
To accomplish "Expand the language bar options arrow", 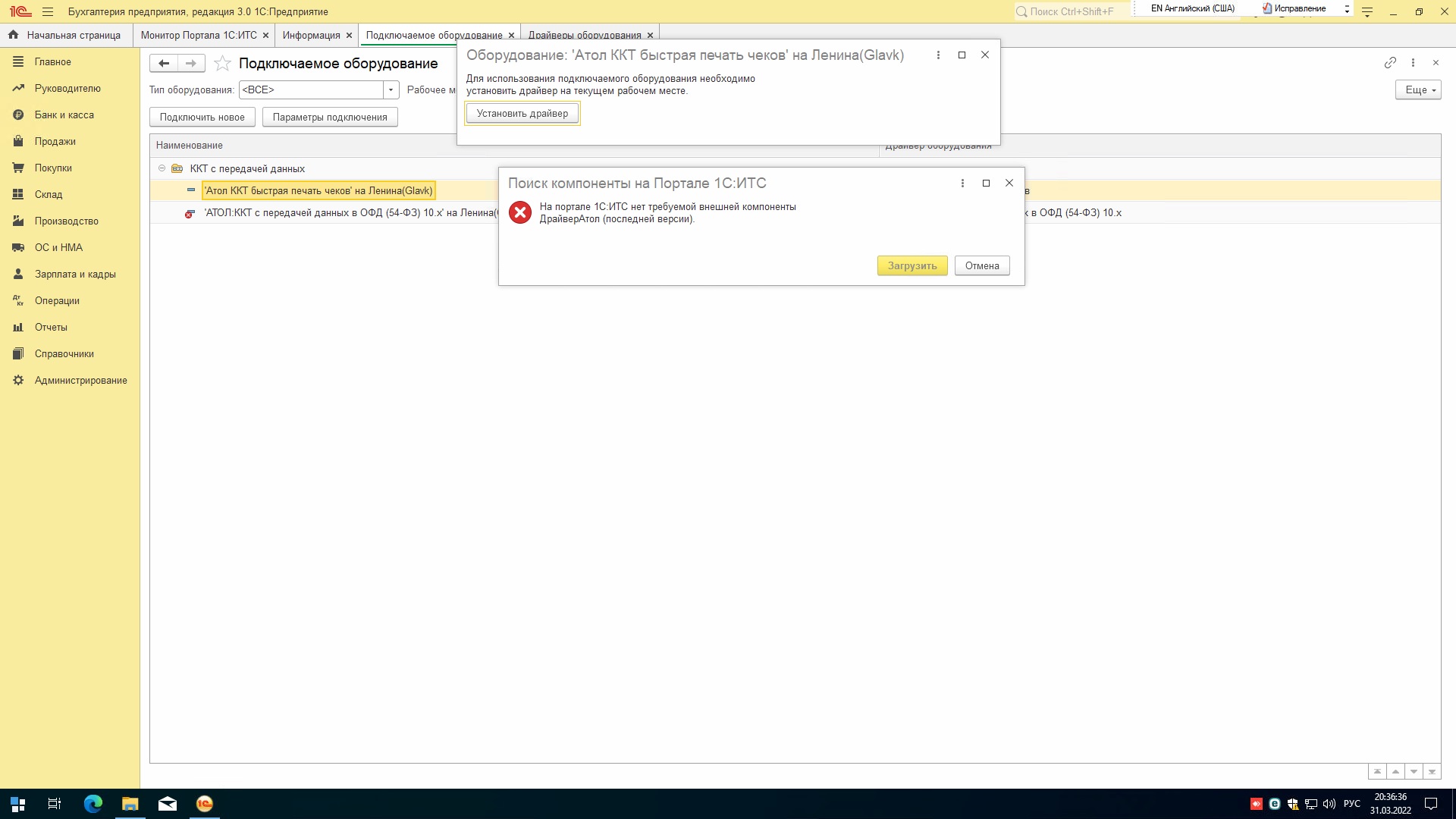I will 1347,9.
